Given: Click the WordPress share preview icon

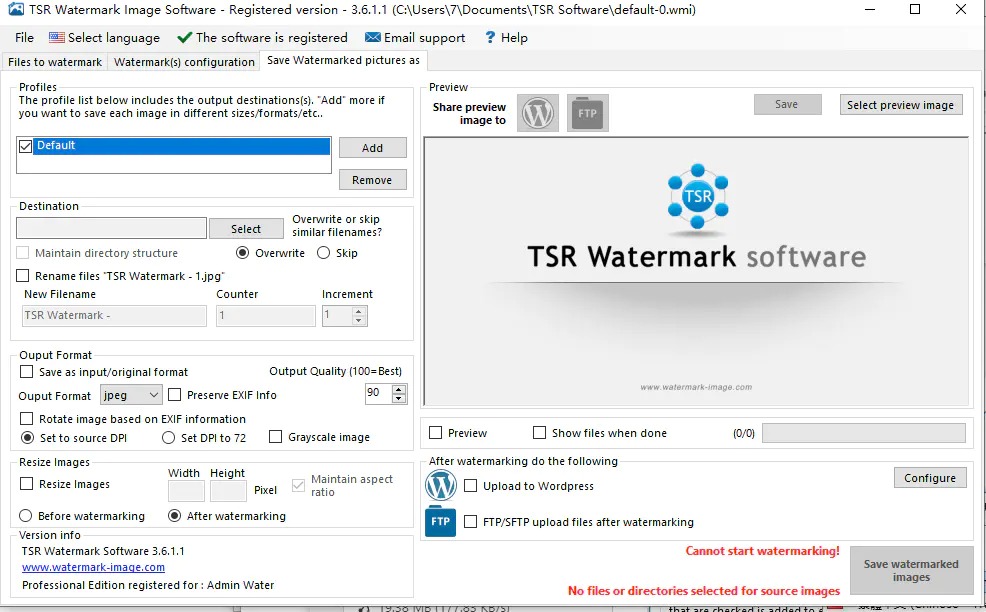Looking at the screenshot, I should point(538,113).
